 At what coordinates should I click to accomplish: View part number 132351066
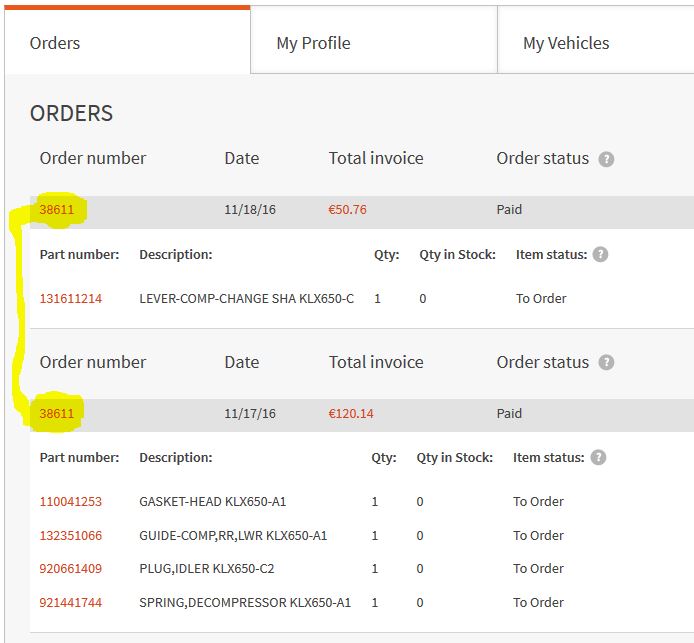pyautogui.click(x=70, y=536)
